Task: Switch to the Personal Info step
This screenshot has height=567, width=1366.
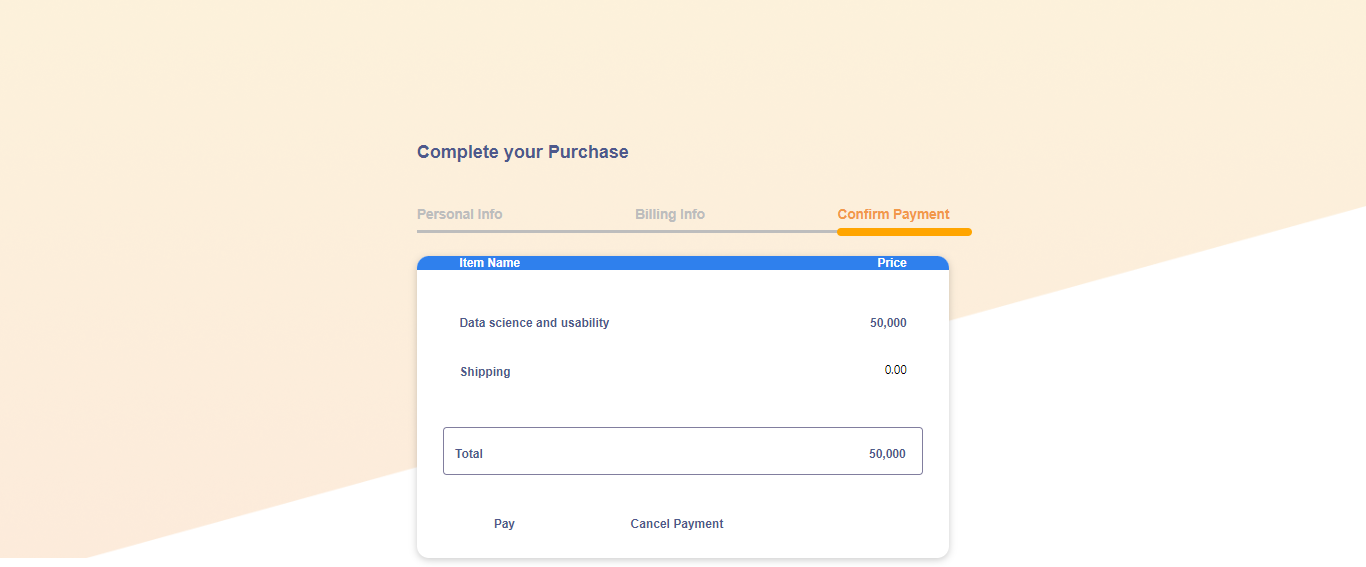Action: coord(460,214)
